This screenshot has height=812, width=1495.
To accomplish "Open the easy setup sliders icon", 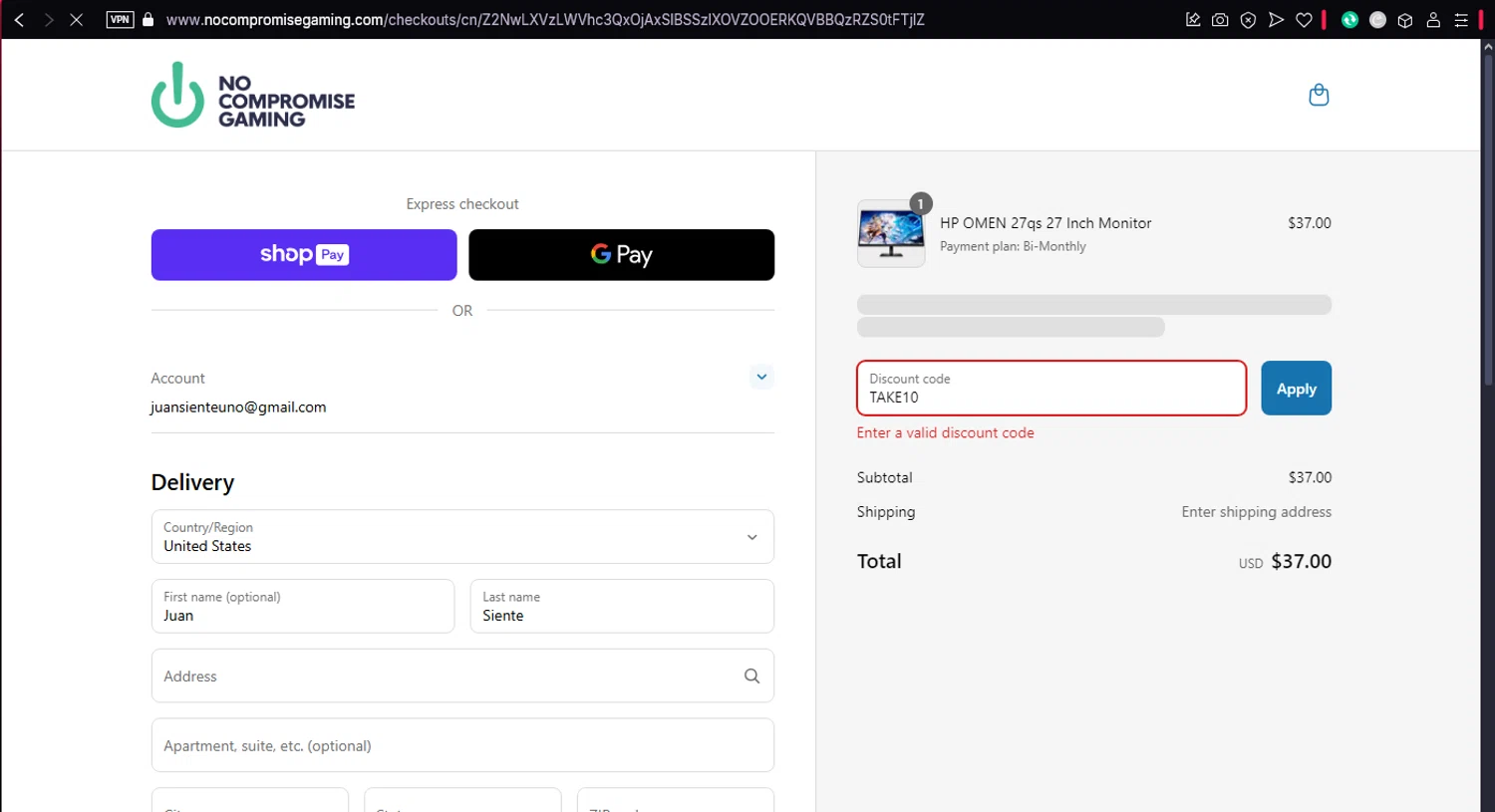I will [x=1461, y=20].
